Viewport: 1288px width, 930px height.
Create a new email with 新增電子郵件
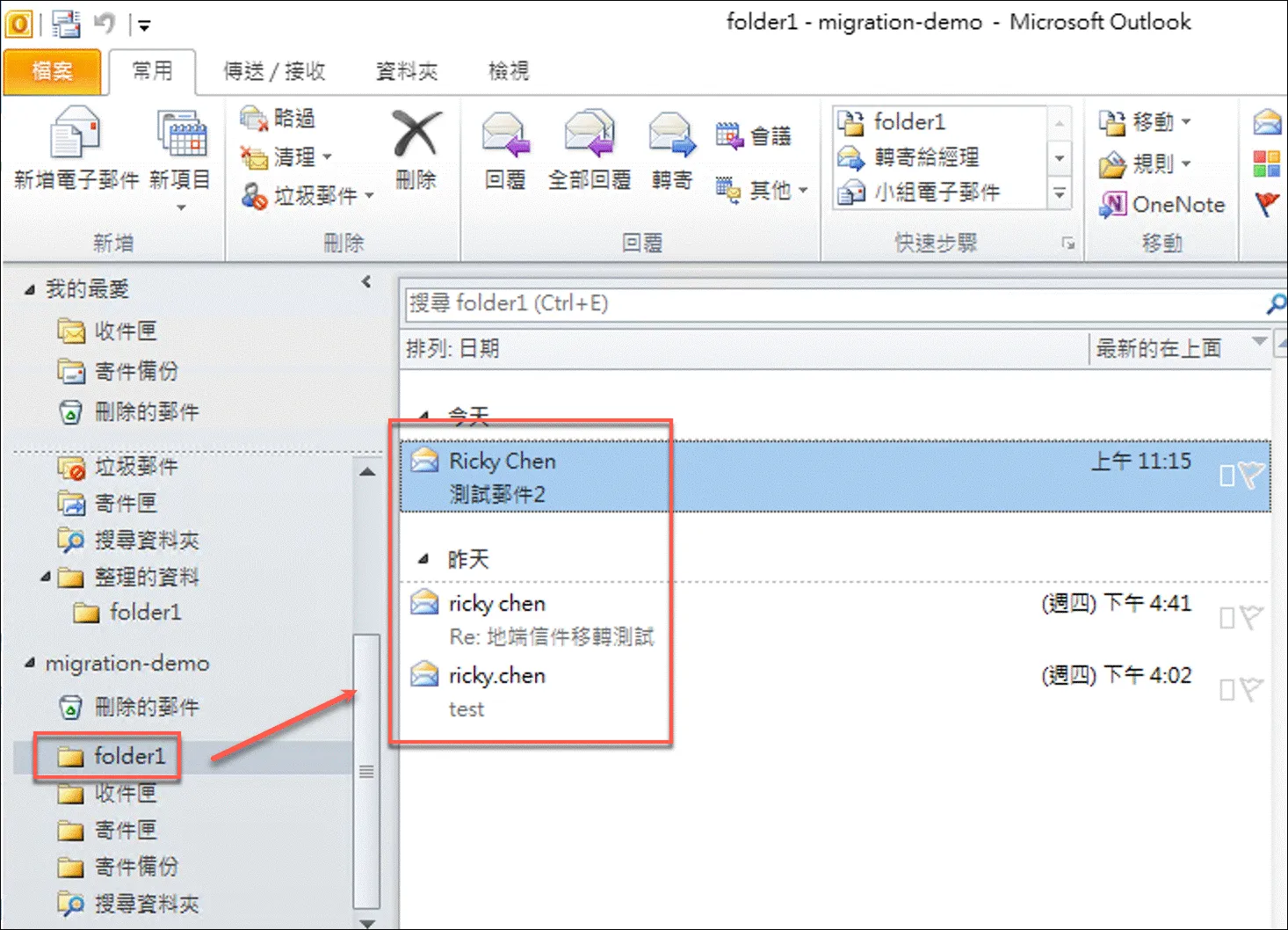coord(76,149)
